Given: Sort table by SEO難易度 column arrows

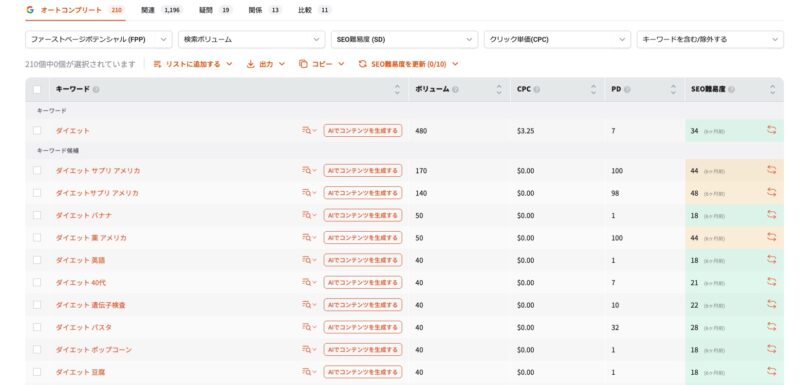Looking at the screenshot, I should pyautogui.click(x=773, y=89).
